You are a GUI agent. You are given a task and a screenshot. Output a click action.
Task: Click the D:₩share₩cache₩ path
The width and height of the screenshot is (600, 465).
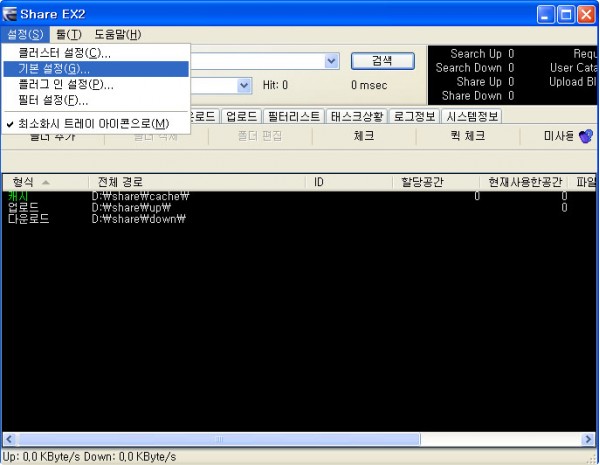140,196
